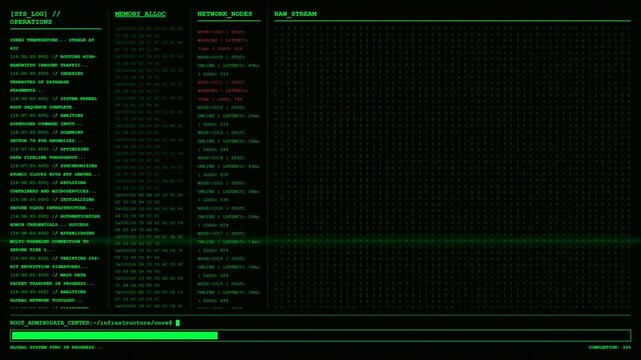Click the NODE-1015 status entry
This screenshot has width=641, height=360.
(228, 191)
